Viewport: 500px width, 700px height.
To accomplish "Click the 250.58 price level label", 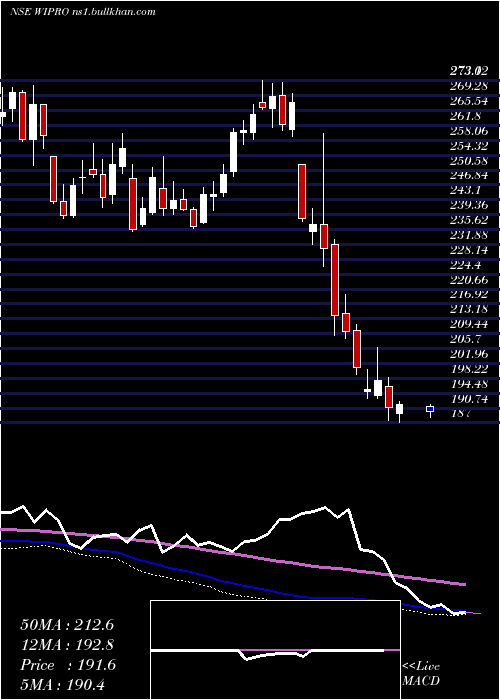I will pyautogui.click(x=469, y=160).
